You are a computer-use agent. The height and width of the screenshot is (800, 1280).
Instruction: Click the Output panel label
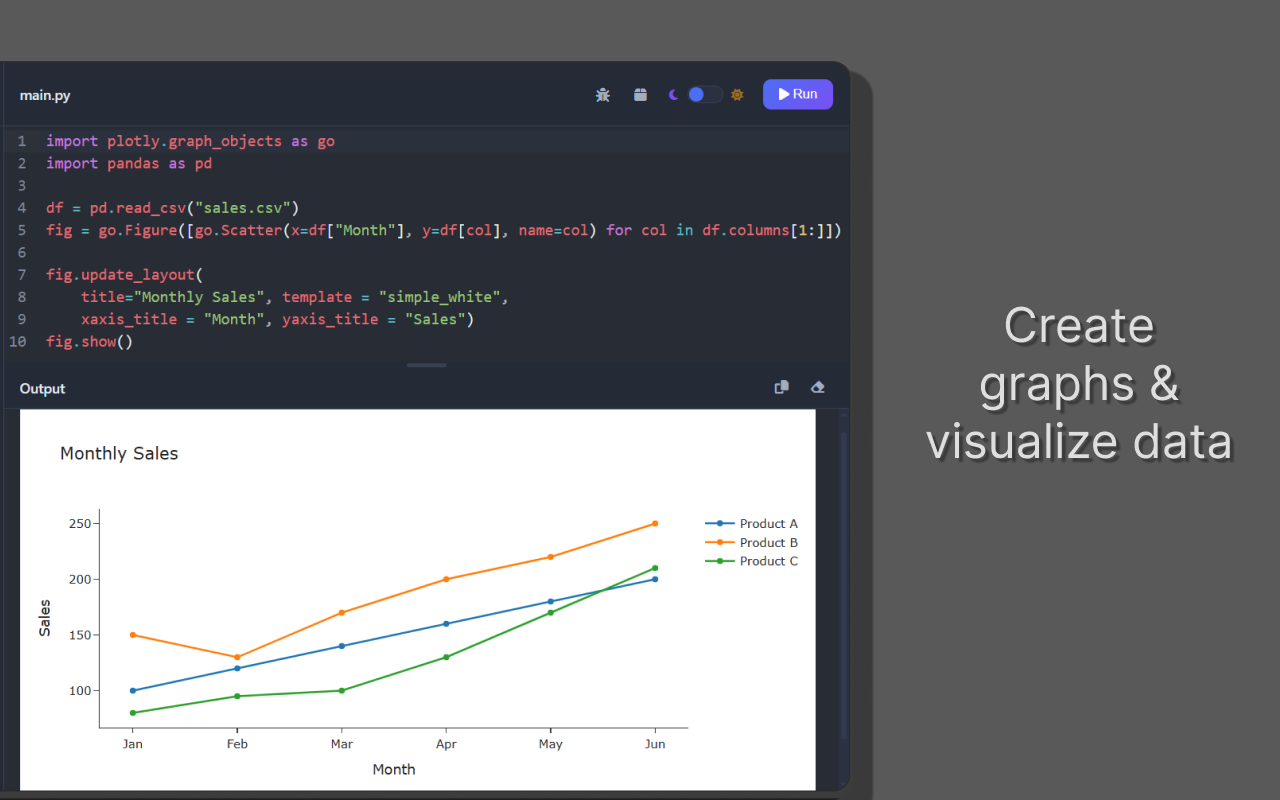click(x=42, y=389)
